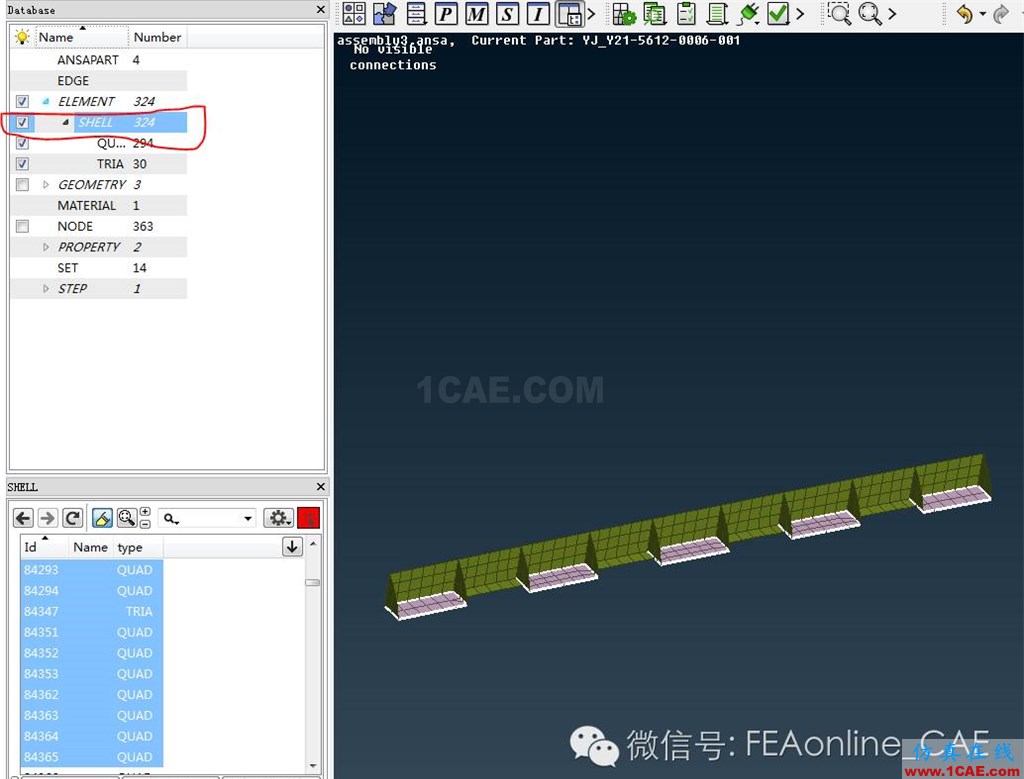The width and height of the screenshot is (1024, 779).
Task: Click the green stacked documents compare icon
Action: pos(654,14)
